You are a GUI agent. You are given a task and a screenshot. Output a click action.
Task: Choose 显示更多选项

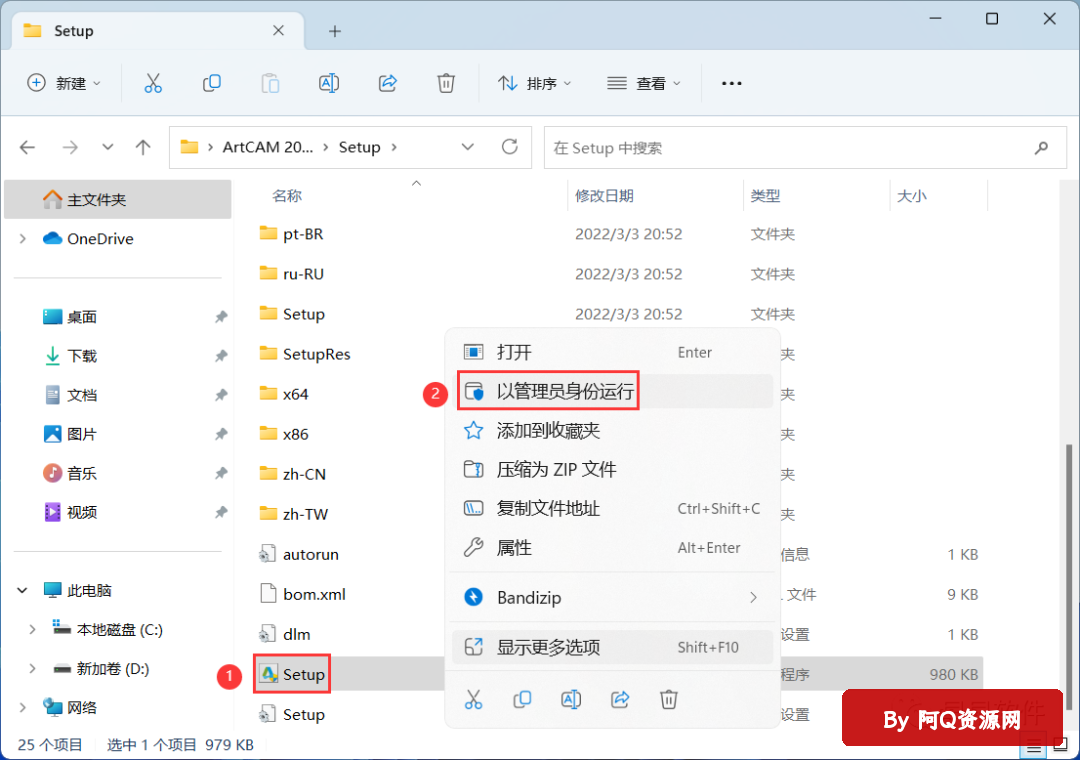click(x=612, y=647)
